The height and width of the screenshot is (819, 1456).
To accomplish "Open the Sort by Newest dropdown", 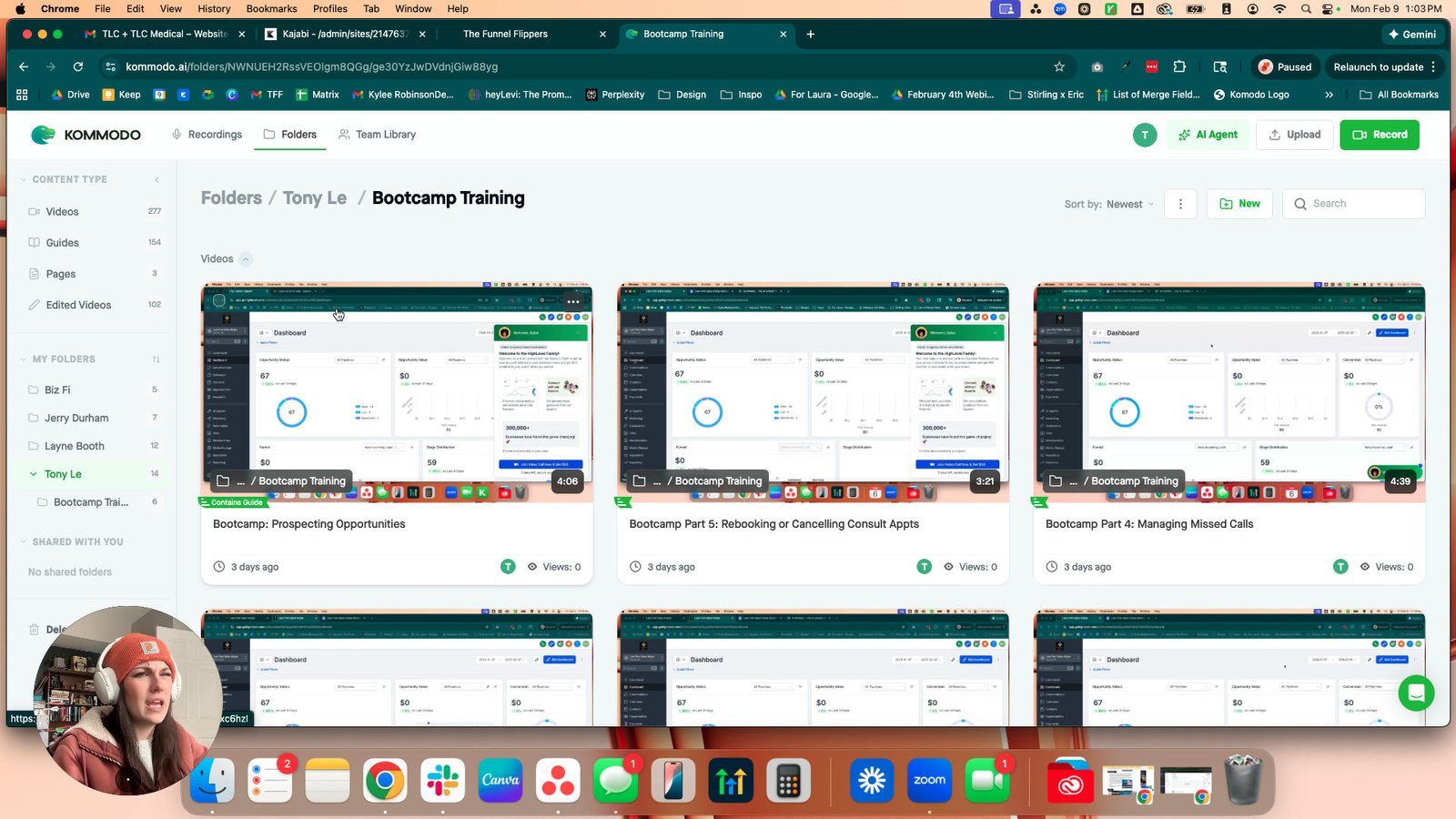I will pos(1109,204).
